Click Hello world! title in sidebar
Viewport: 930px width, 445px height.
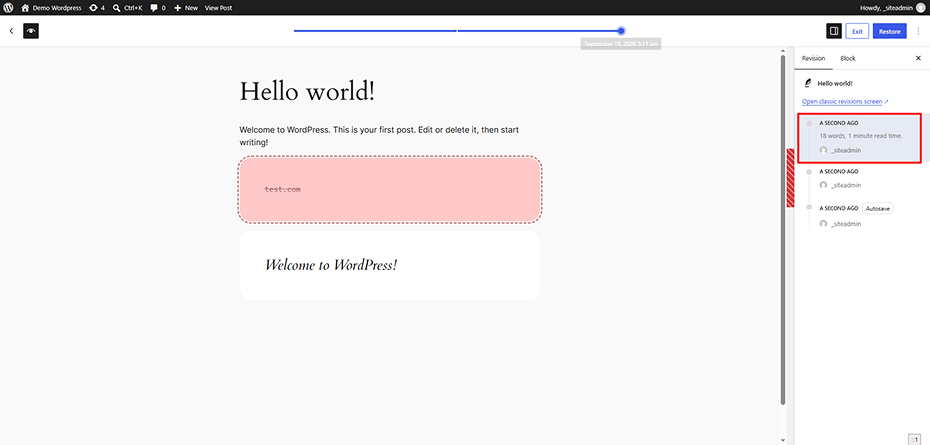coord(836,84)
